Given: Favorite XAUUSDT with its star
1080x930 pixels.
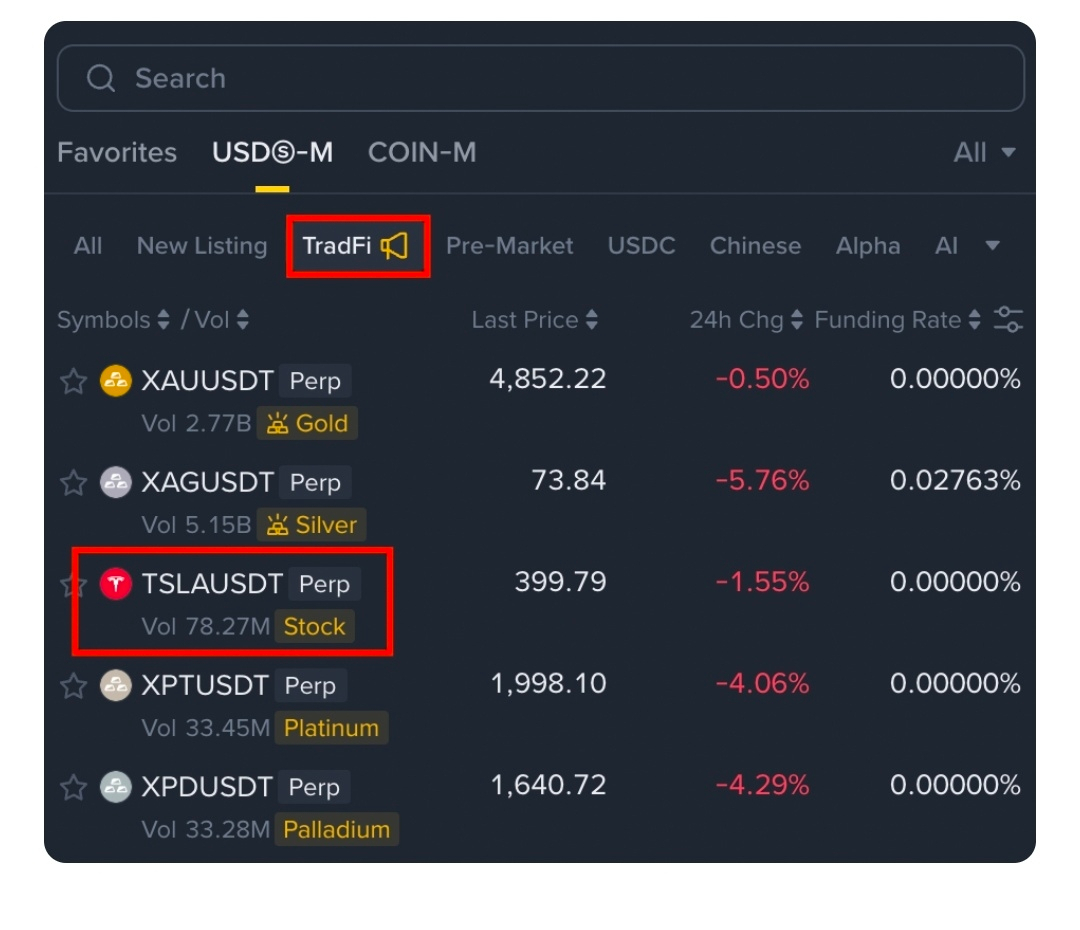Looking at the screenshot, I should pyautogui.click(x=74, y=381).
